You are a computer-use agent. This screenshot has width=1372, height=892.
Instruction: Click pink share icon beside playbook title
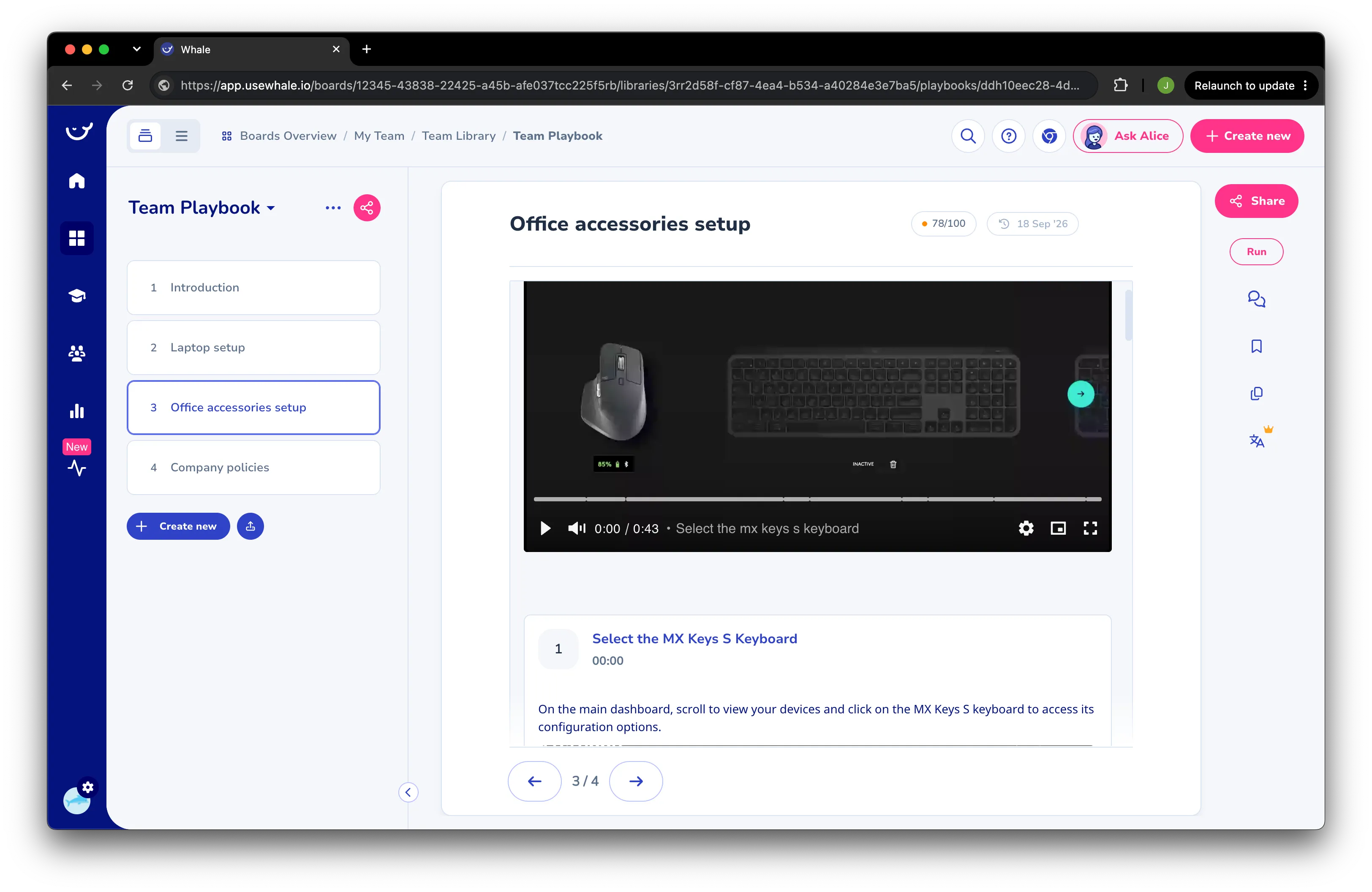pos(367,207)
